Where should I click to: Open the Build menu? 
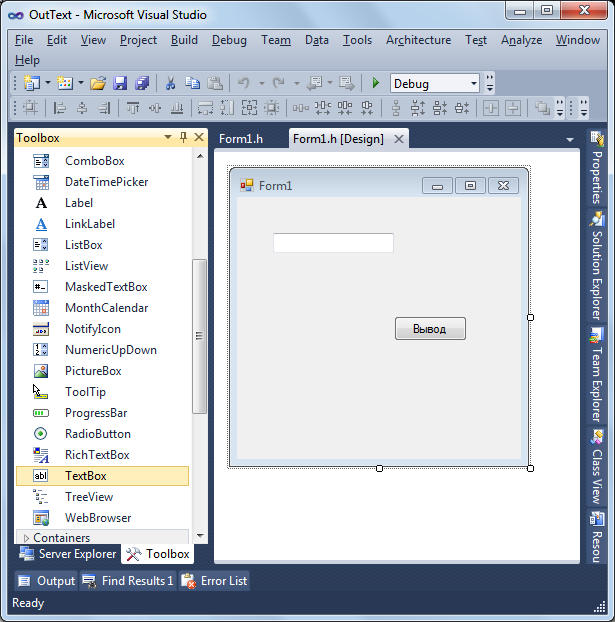point(184,40)
